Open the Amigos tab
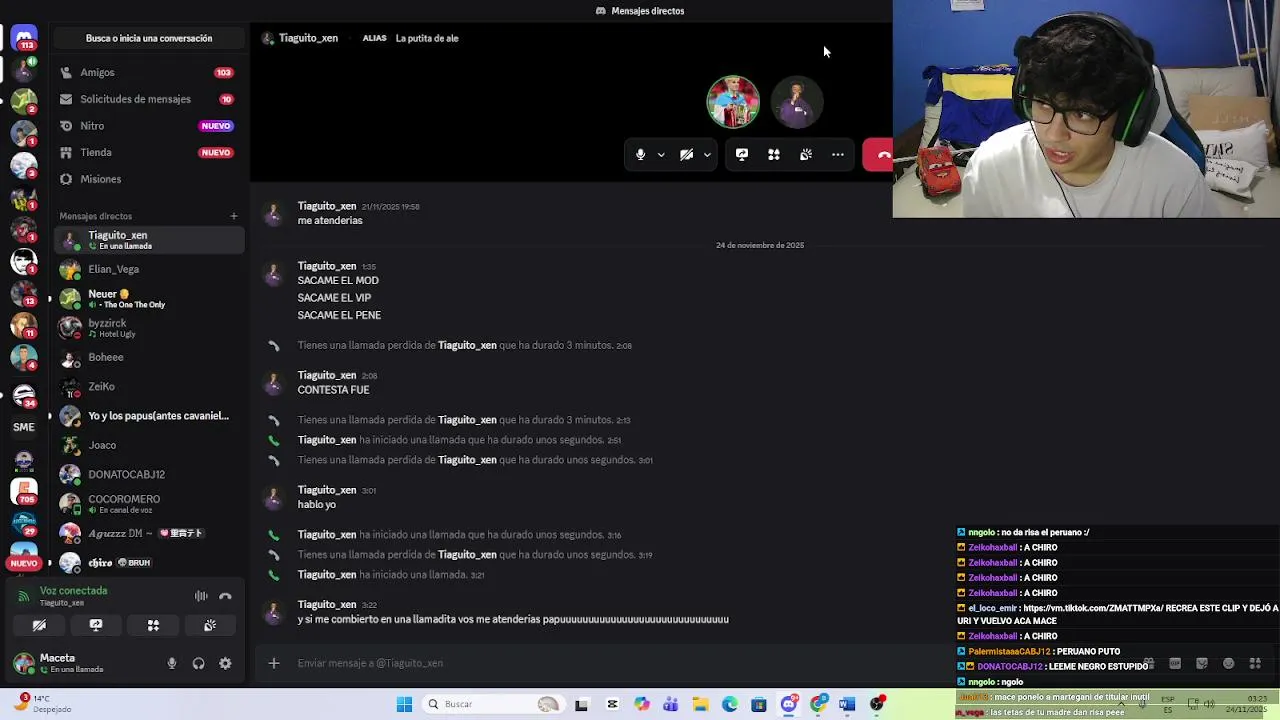Viewport: 1280px width, 720px height. (149, 73)
